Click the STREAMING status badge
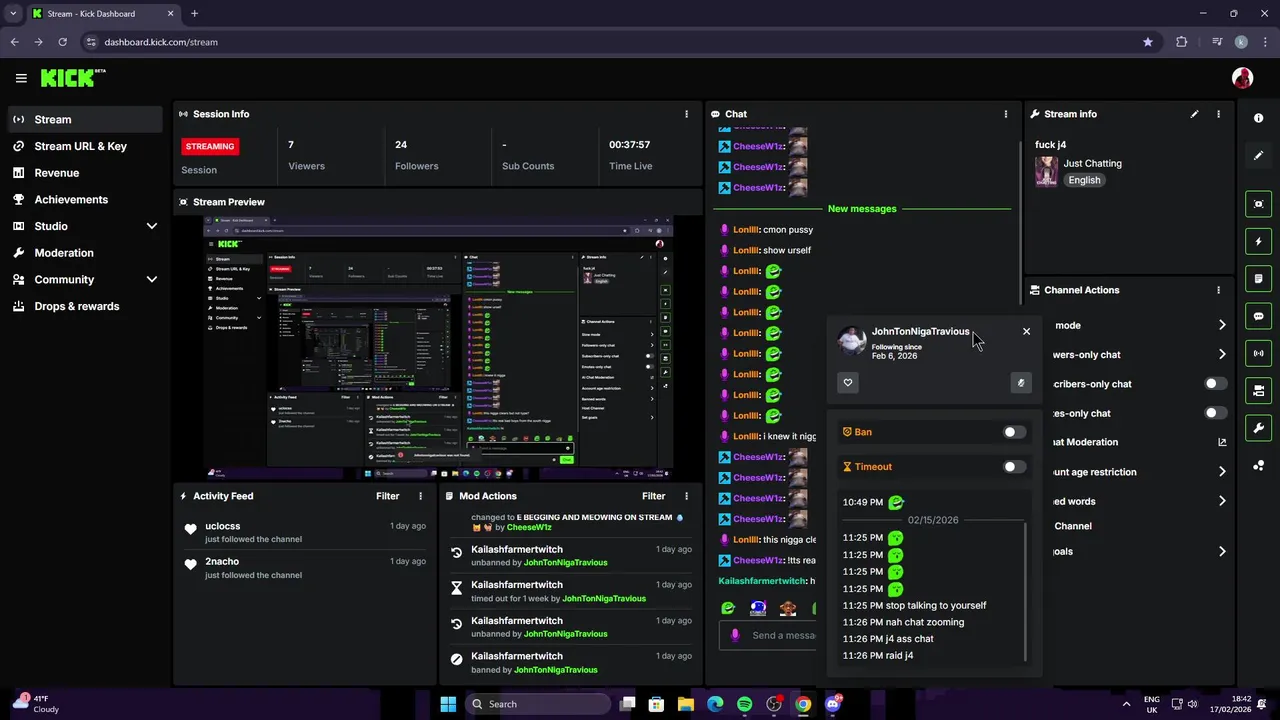Image resolution: width=1280 pixels, height=720 pixels. (210, 146)
